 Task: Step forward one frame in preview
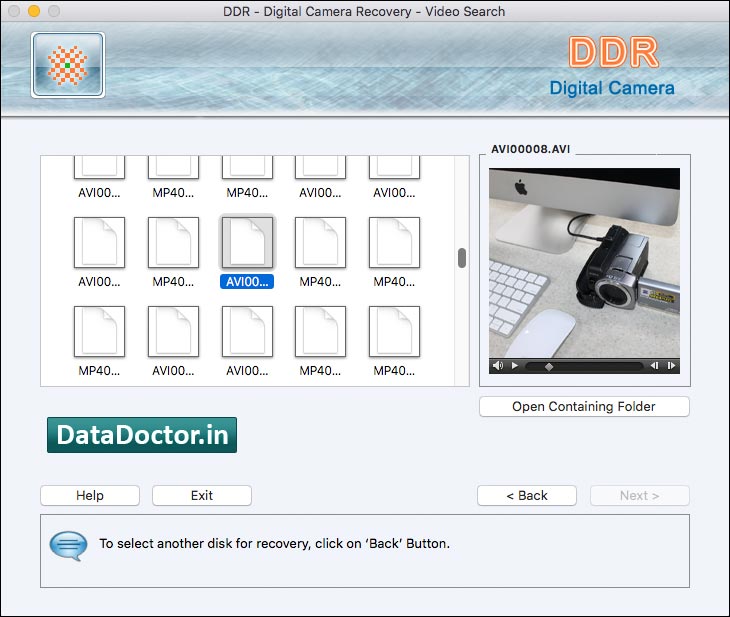click(x=671, y=366)
